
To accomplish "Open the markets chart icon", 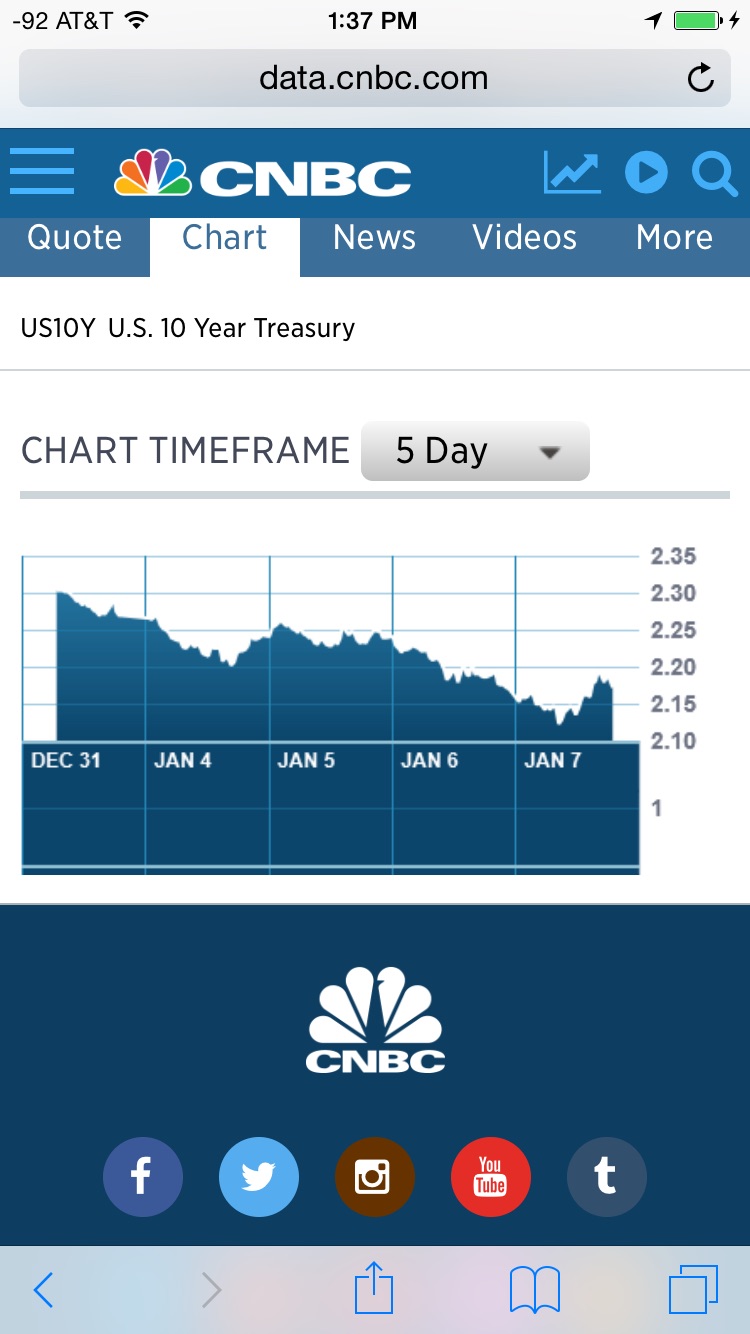I will coord(572,173).
